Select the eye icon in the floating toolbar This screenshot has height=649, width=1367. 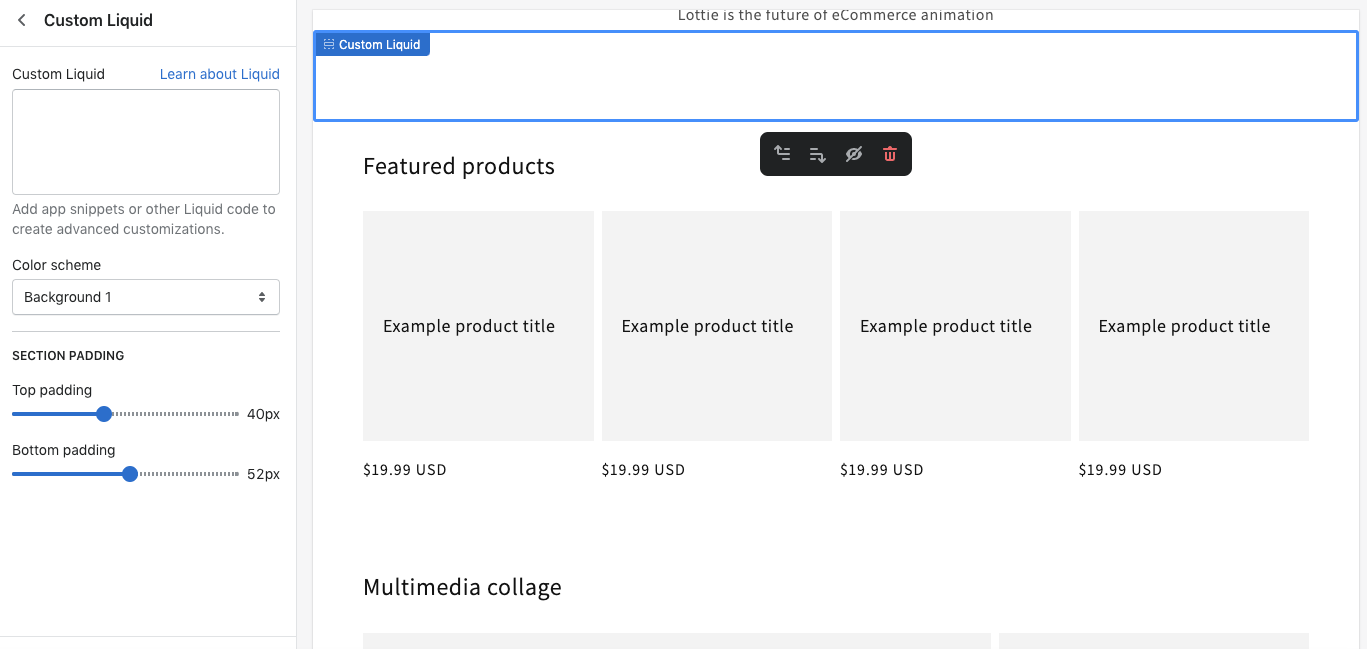coord(853,153)
